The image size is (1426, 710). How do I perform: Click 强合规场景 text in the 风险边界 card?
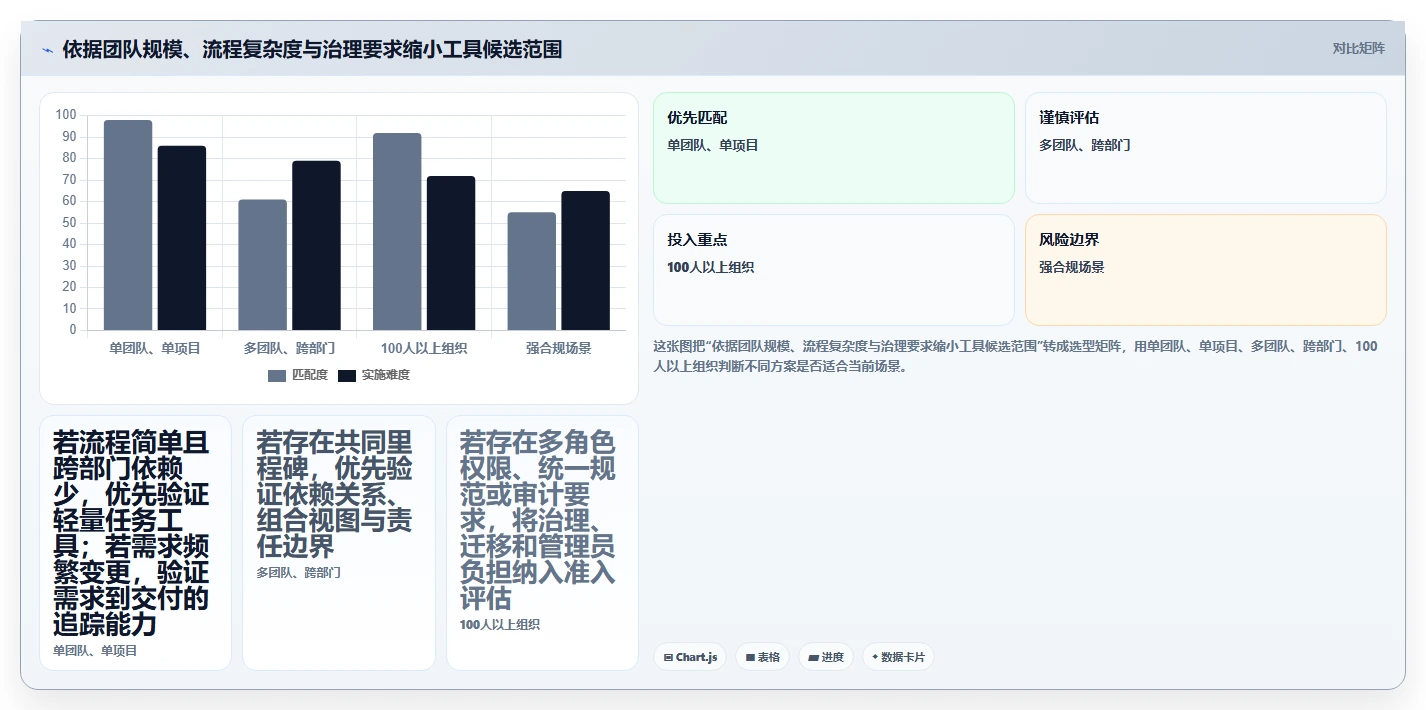[1072, 267]
